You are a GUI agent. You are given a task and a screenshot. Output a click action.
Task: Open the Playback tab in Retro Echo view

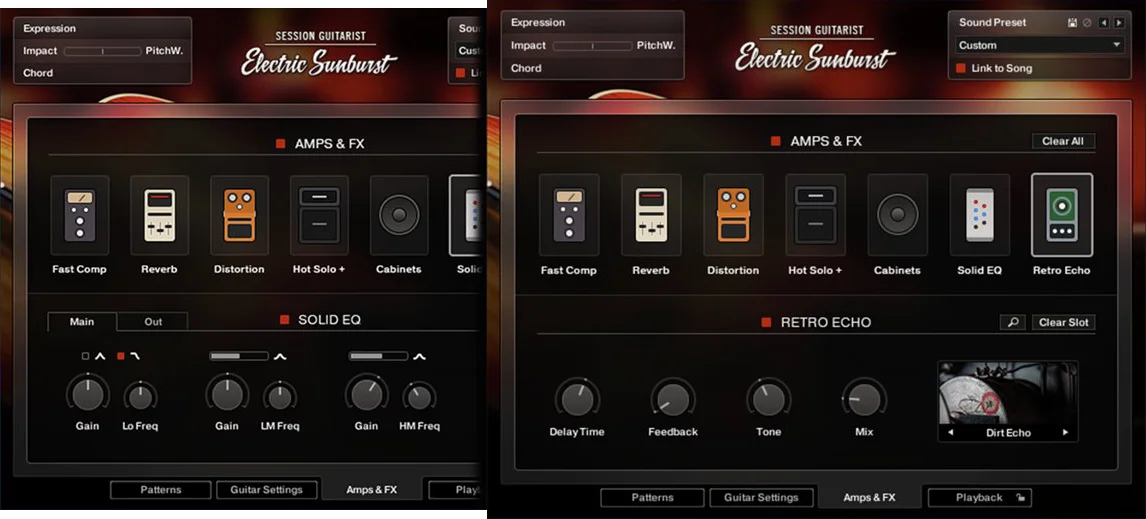pos(979,498)
